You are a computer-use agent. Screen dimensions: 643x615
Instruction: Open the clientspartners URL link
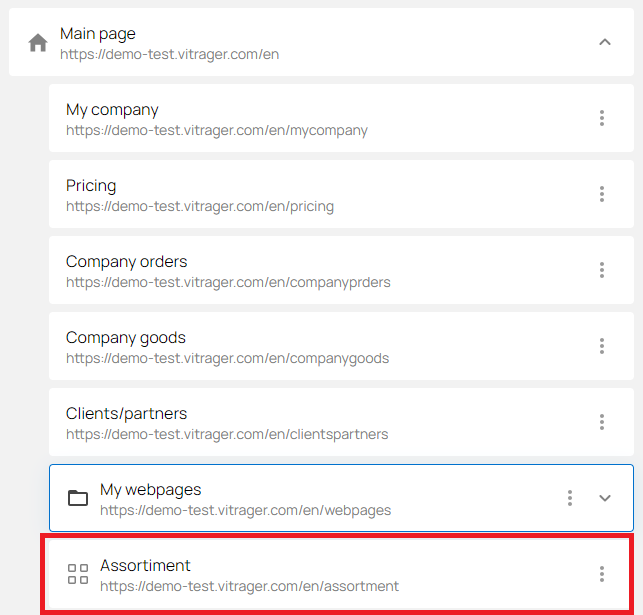(227, 434)
